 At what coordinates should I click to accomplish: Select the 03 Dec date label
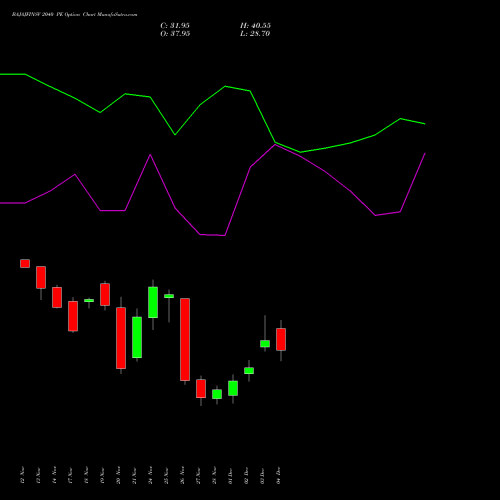pyautogui.click(x=262, y=475)
